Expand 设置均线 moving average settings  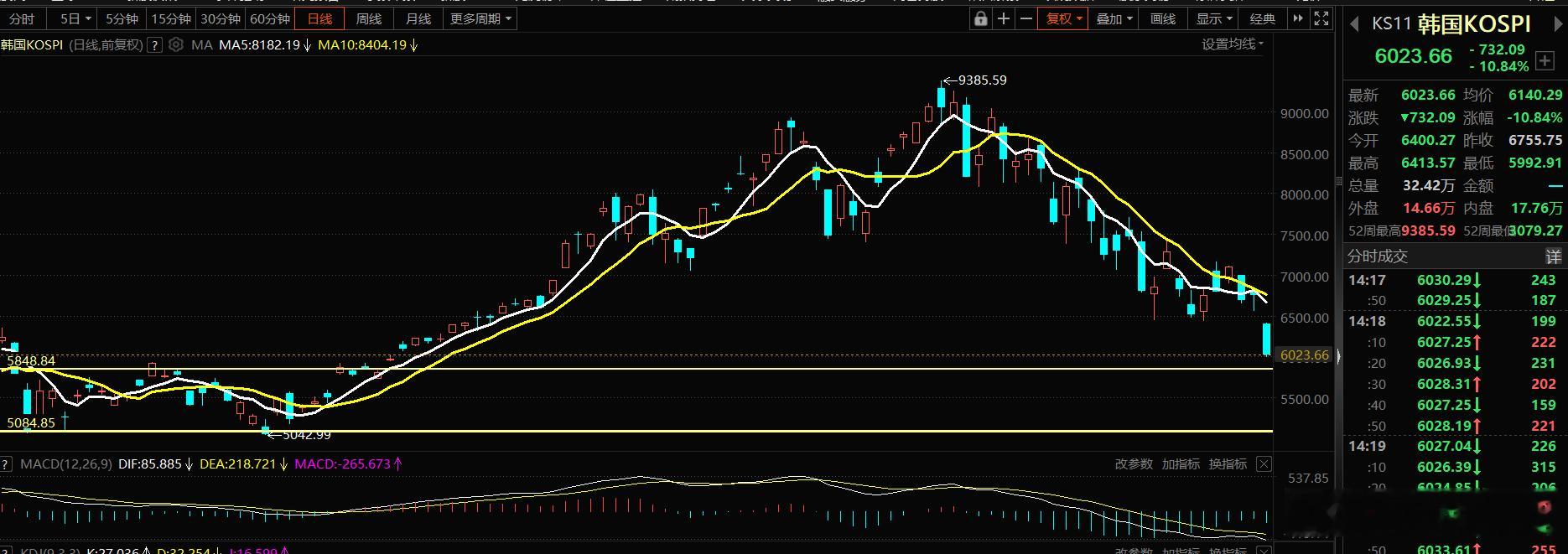[1232, 44]
